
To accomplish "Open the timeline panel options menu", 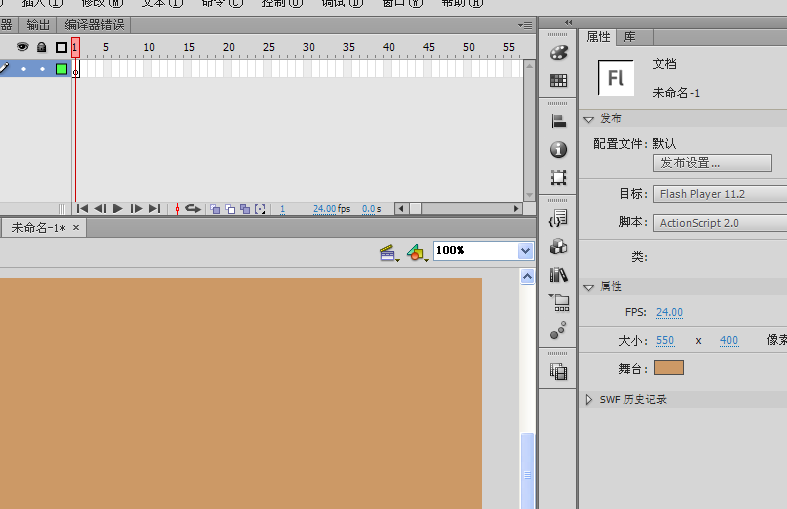I will (x=525, y=25).
